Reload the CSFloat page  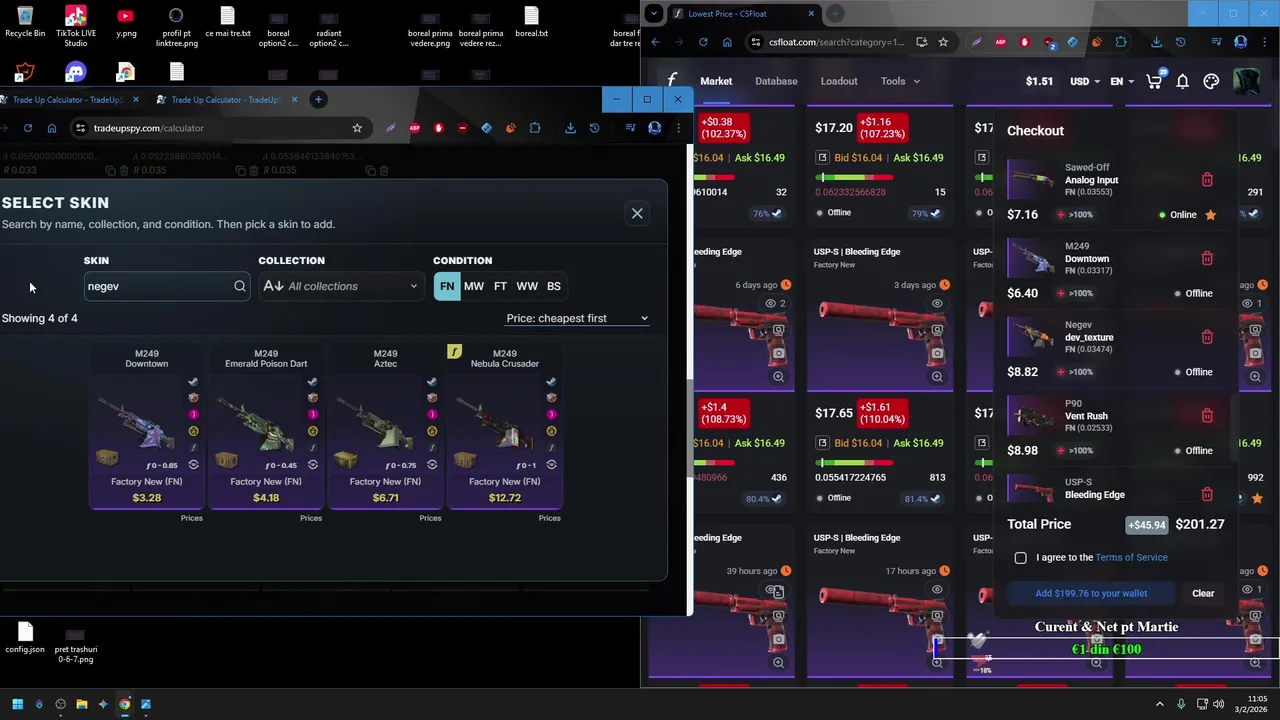[703, 42]
